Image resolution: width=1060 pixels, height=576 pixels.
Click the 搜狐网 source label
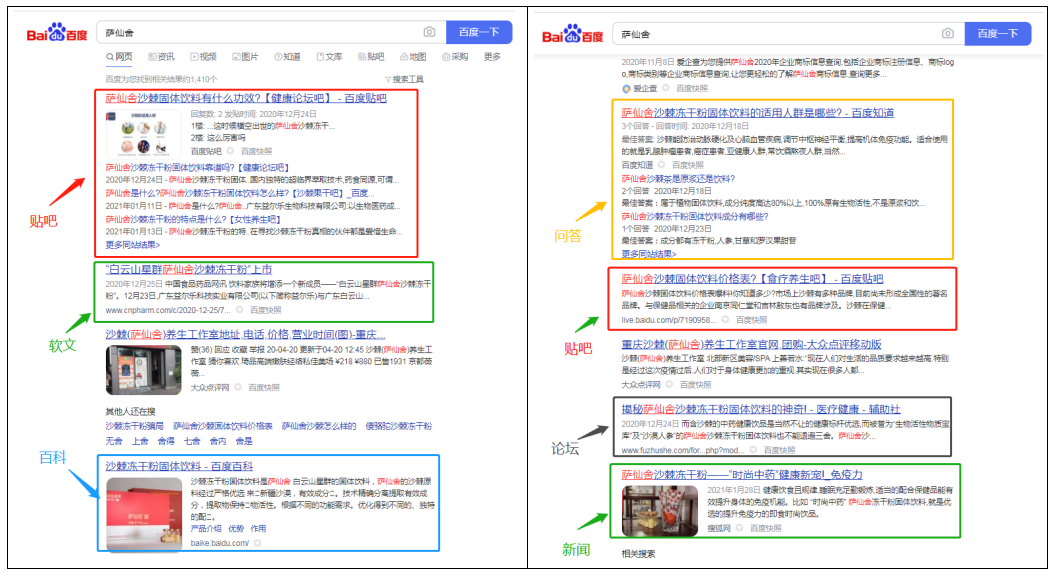(719, 528)
